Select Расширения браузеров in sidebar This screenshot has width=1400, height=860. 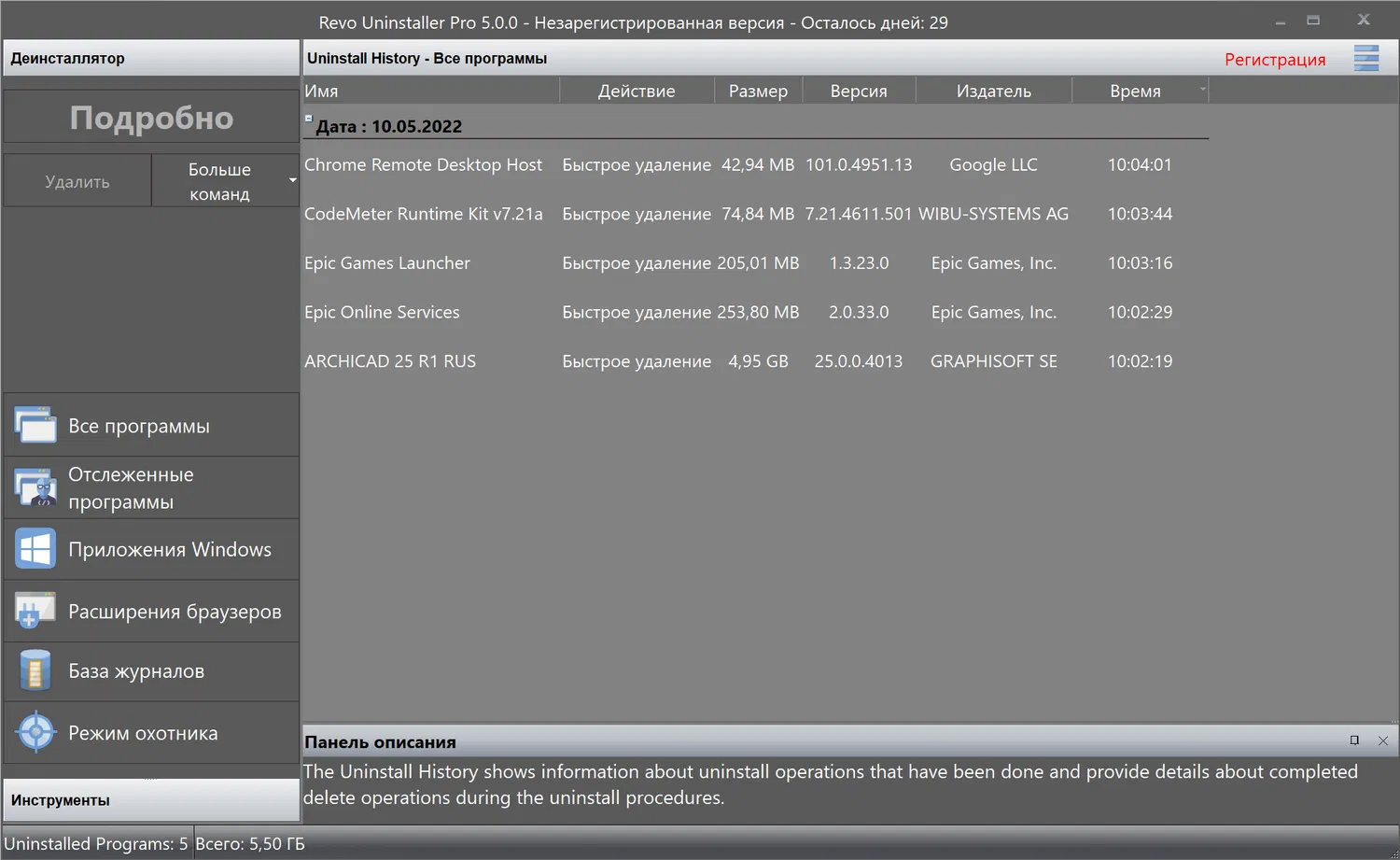click(151, 611)
